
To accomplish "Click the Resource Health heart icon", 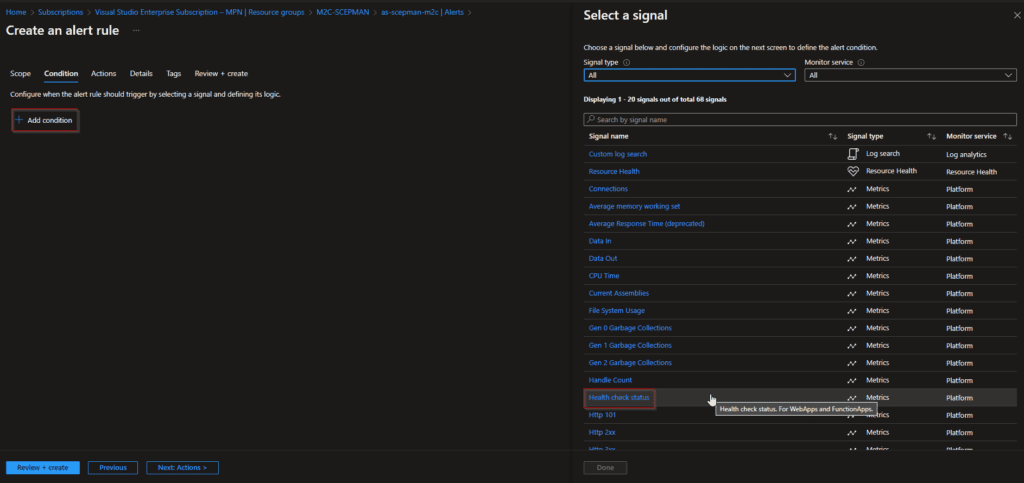I will click(853, 171).
